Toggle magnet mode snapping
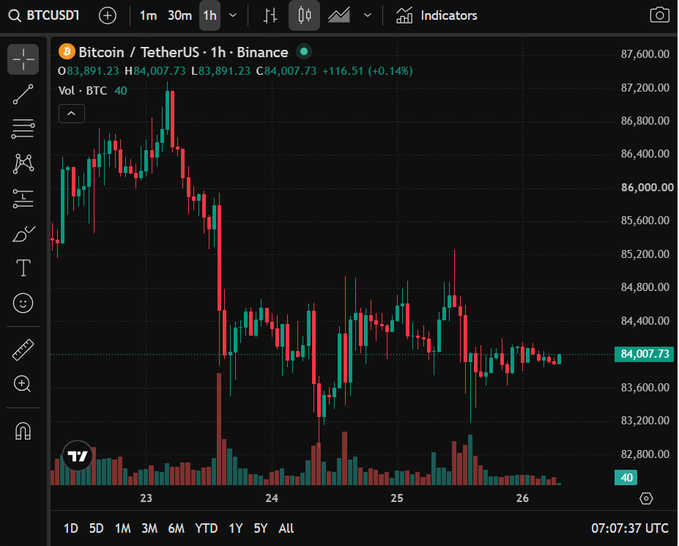Screen dimensions: 679x546 point(23,431)
